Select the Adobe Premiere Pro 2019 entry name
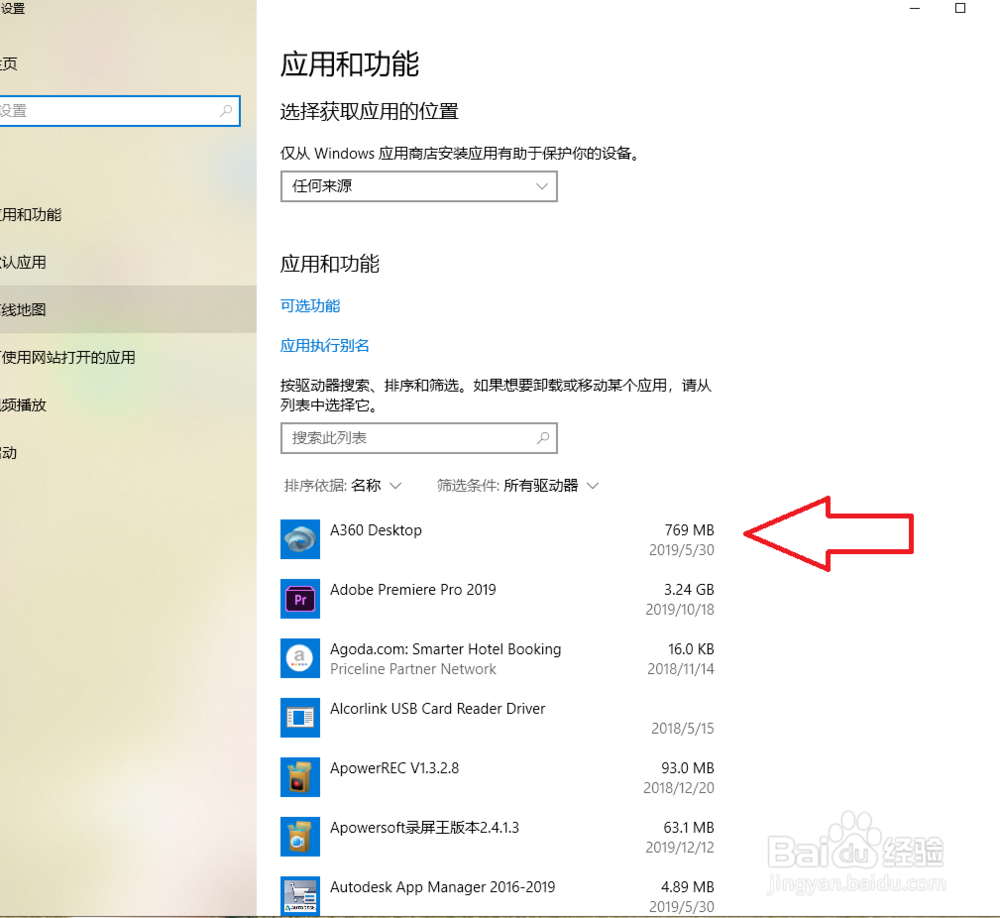1000x918 pixels. 413,589
